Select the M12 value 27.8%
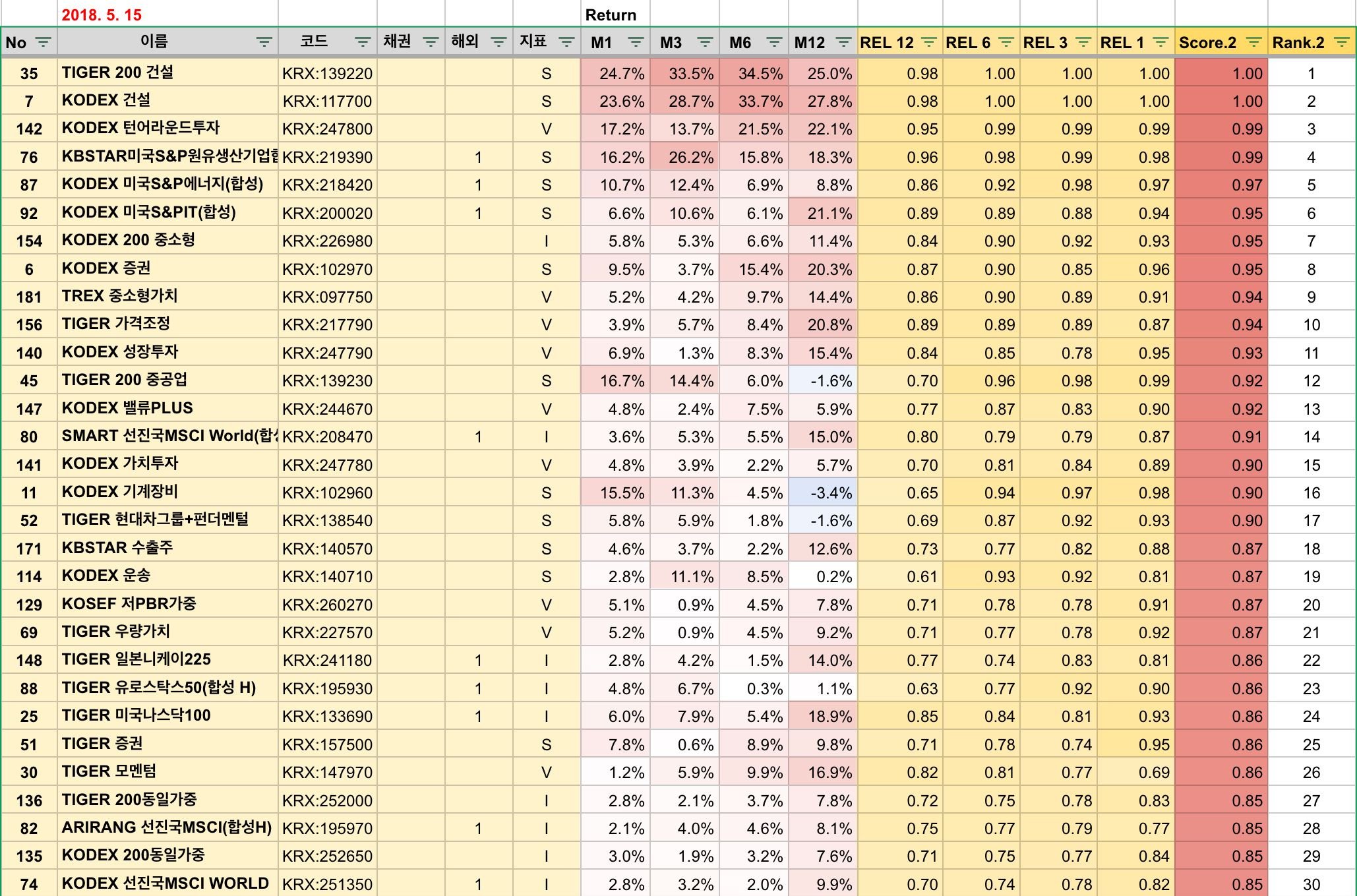 823,101
